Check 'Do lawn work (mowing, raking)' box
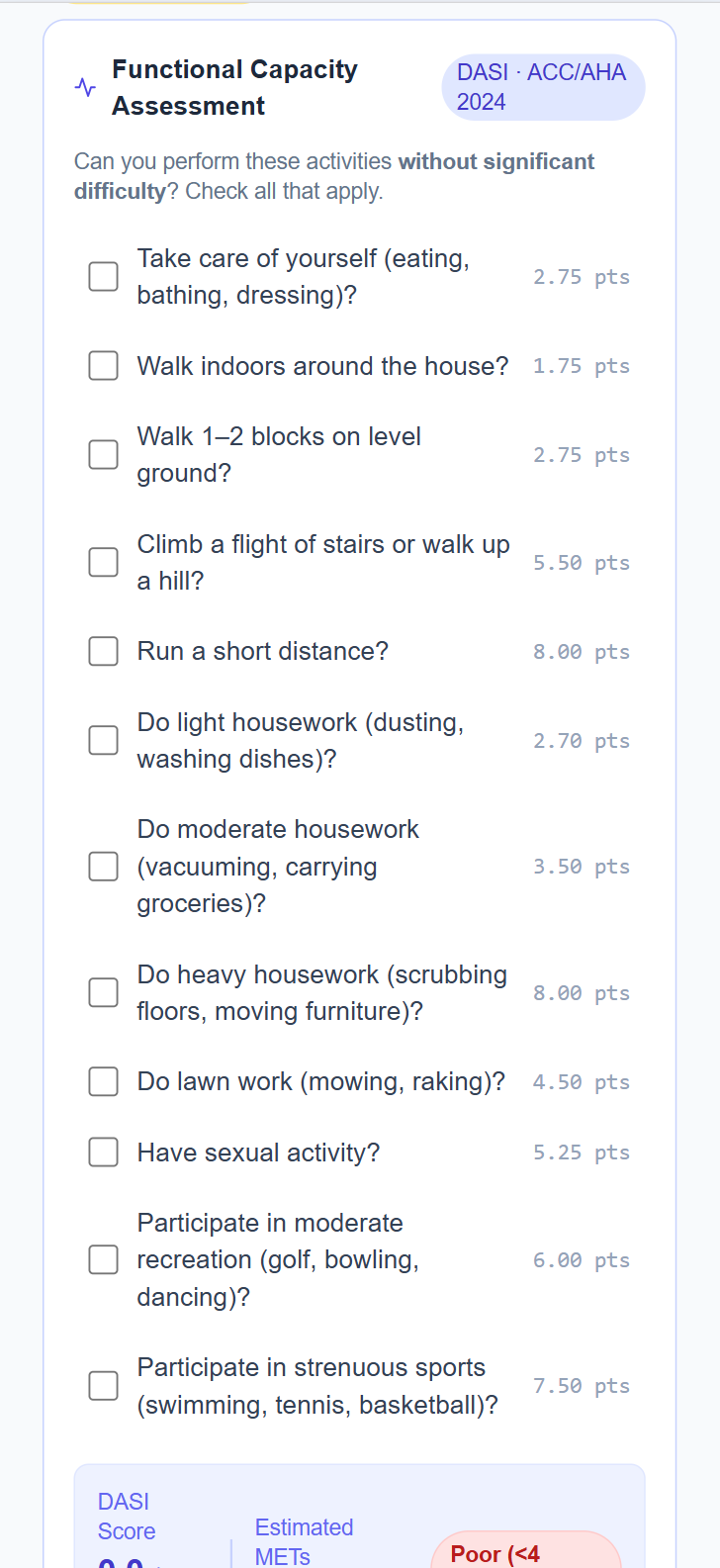This screenshot has width=720, height=1568. pos(104,1081)
